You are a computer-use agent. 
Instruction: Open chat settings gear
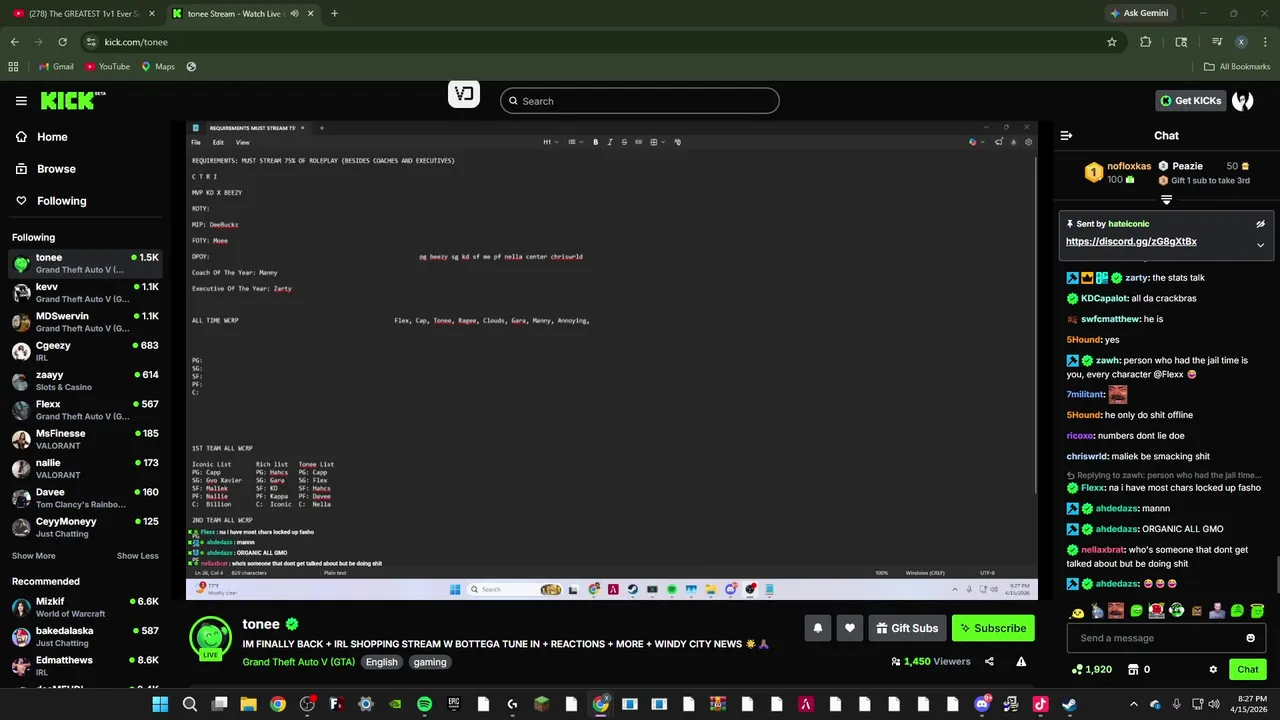pyautogui.click(x=1213, y=669)
